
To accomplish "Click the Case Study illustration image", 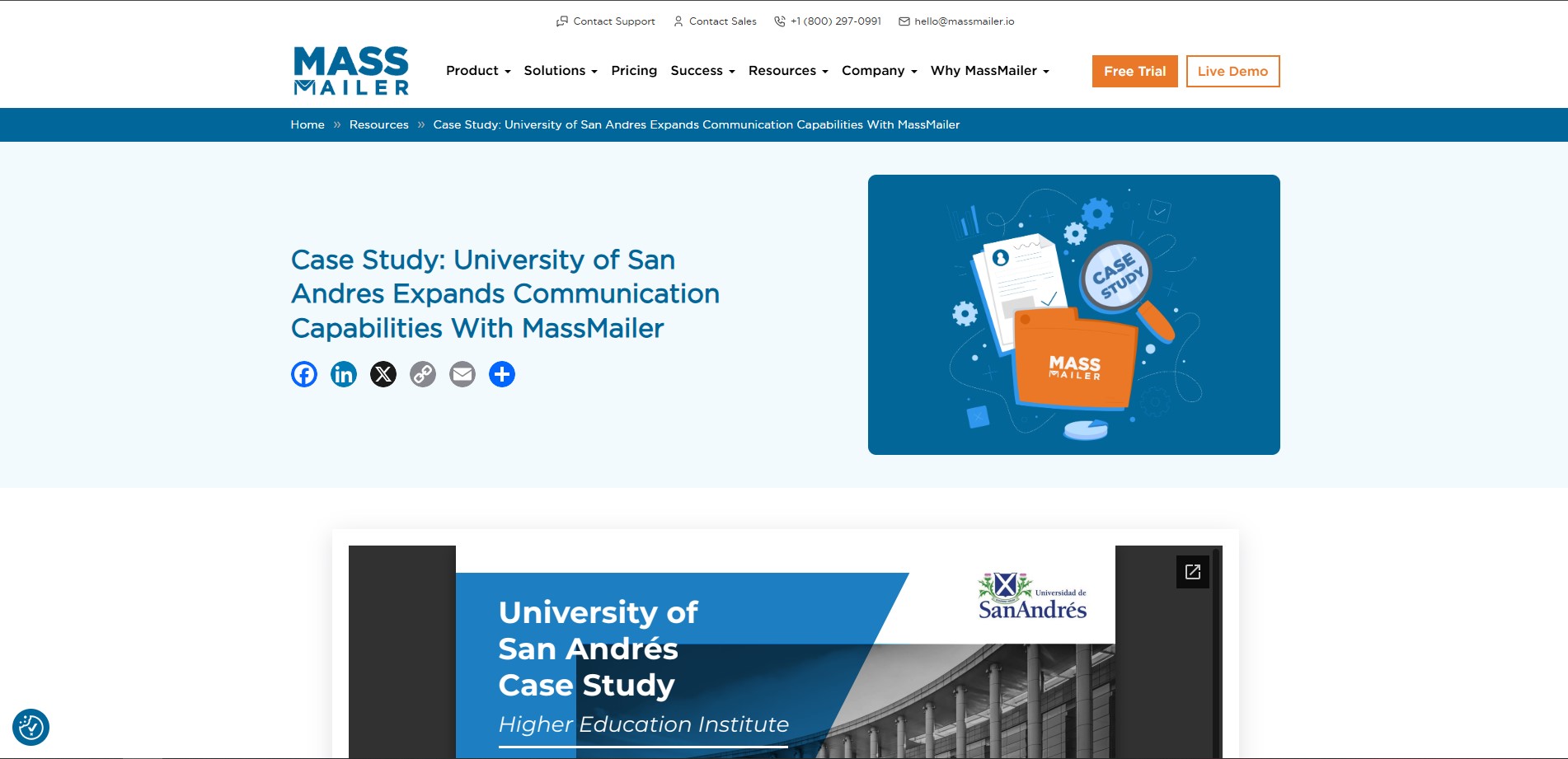I will pyautogui.click(x=1073, y=315).
